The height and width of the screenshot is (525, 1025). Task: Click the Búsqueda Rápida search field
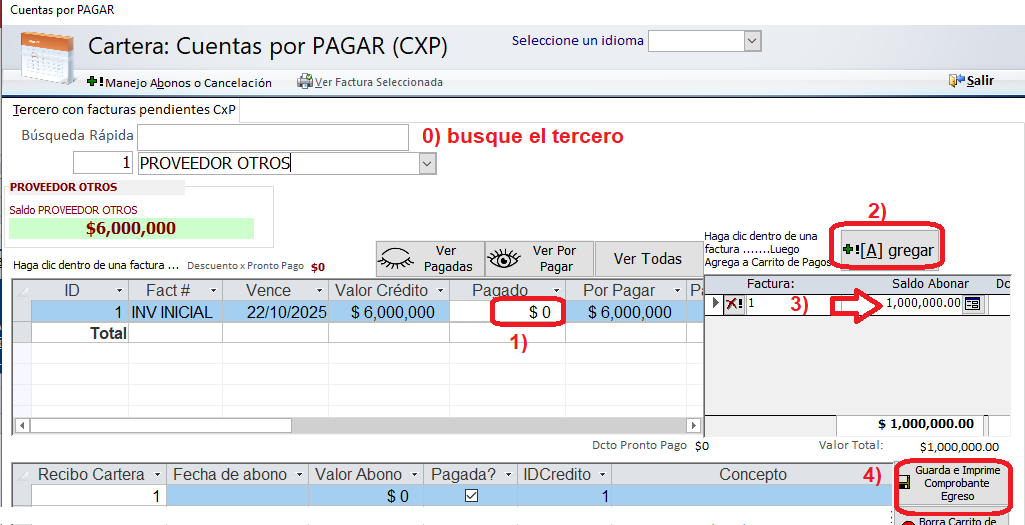click(x=272, y=136)
